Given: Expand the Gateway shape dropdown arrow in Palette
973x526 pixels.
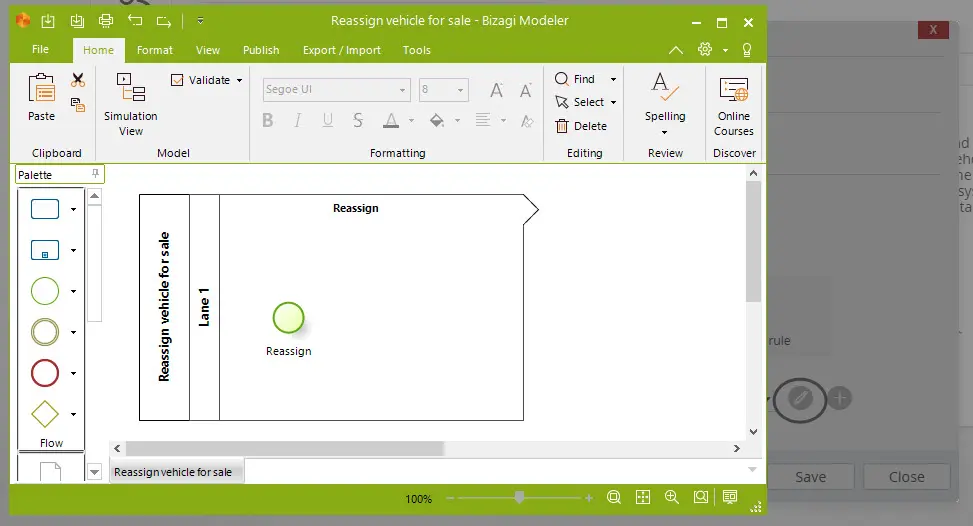Looking at the screenshot, I should click(x=73, y=414).
